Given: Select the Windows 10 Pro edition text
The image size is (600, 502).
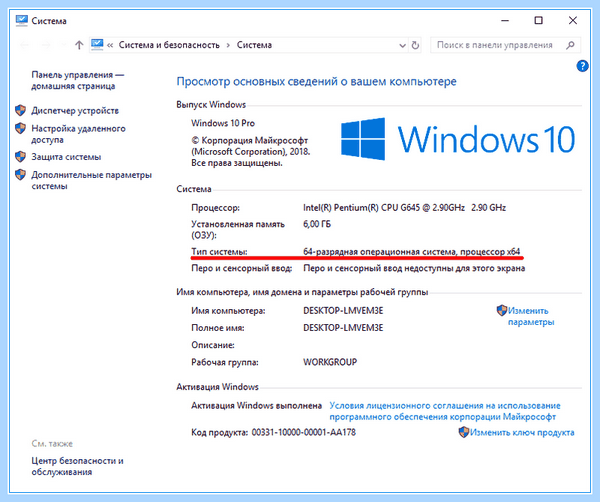Looking at the screenshot, I should point(223,123).
